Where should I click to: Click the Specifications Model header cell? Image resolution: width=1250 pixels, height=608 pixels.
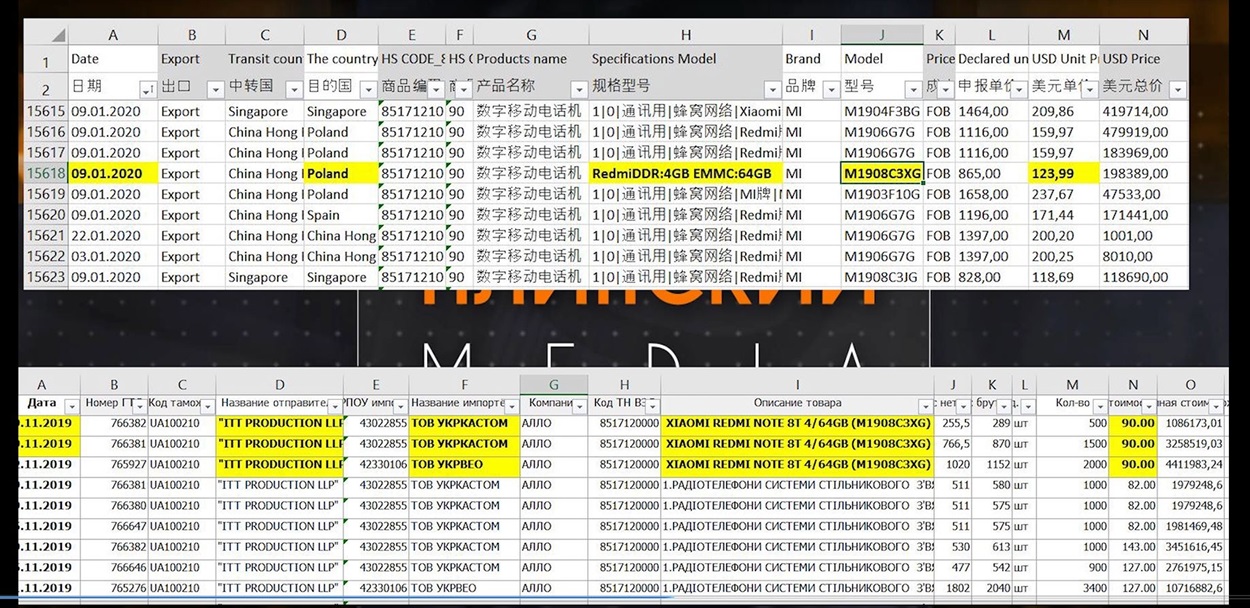point(686,58)
